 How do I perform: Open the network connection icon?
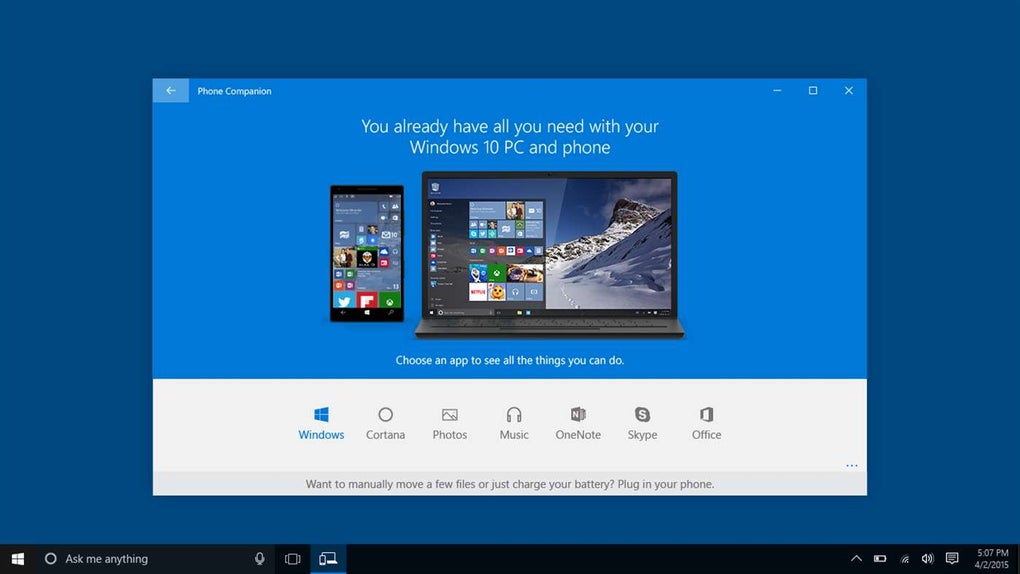tap(904, 558)
